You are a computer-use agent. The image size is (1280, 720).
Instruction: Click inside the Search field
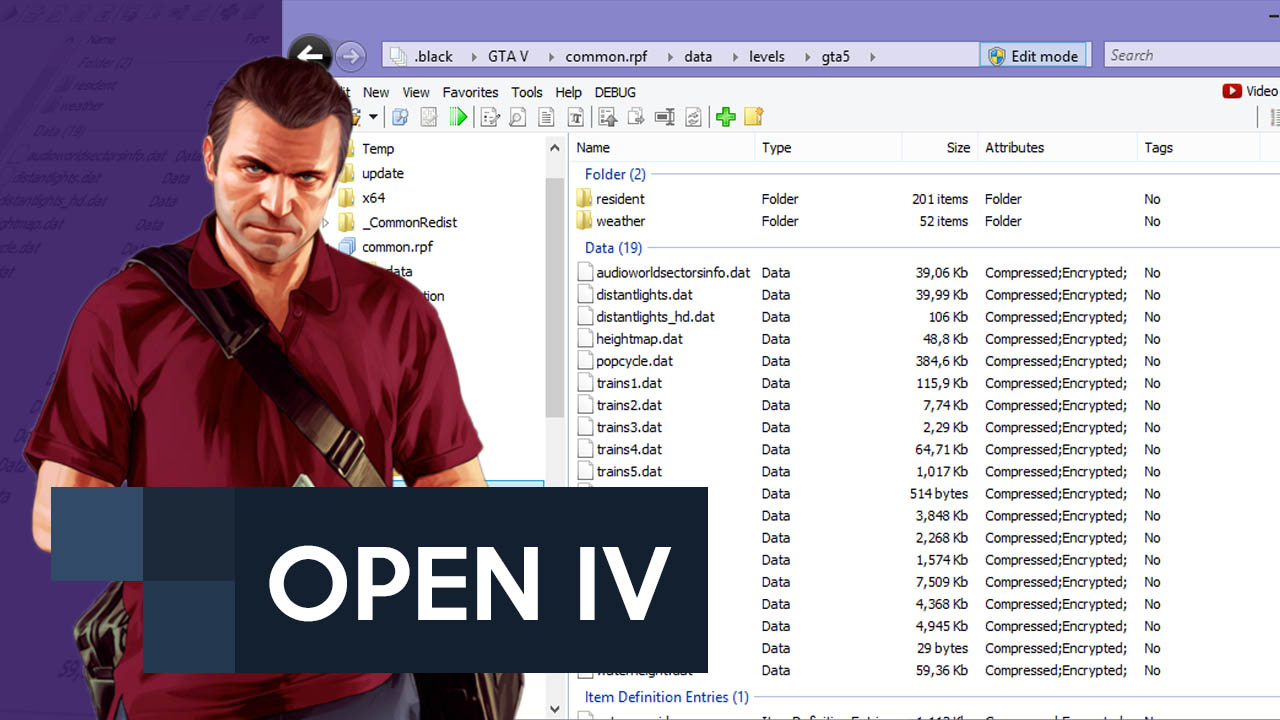(x=1190, y=55)
